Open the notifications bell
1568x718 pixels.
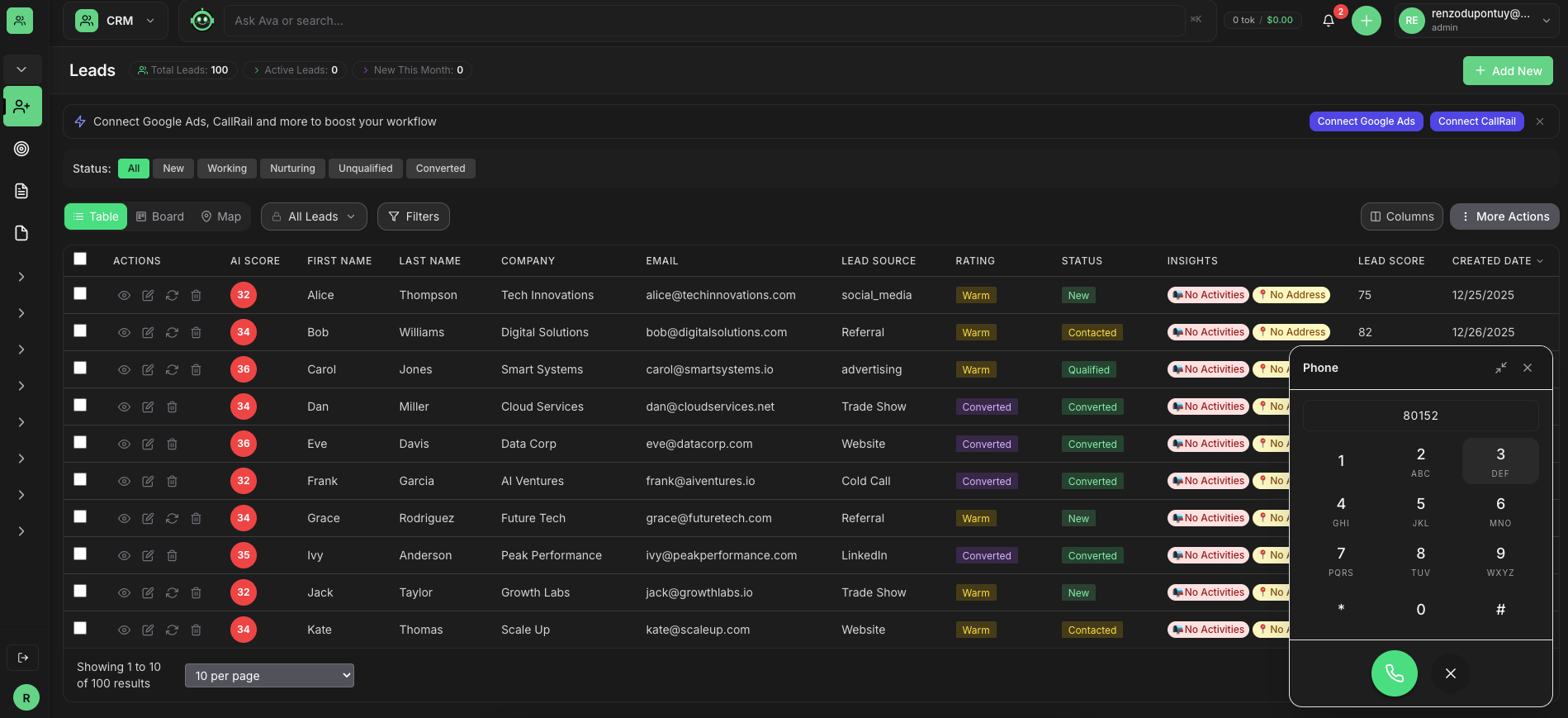click(1328, 21)
